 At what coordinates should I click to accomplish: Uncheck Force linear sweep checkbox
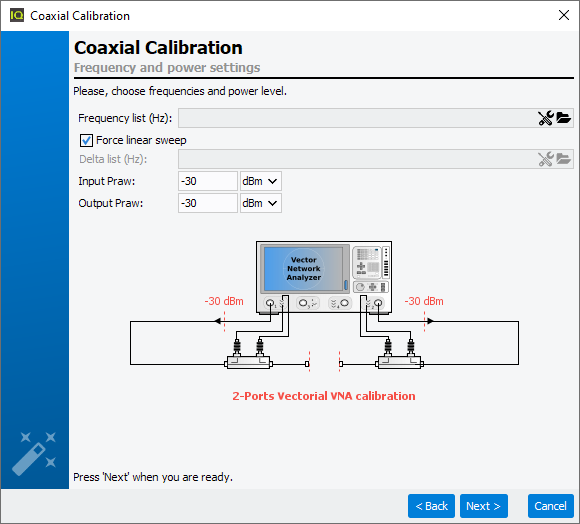tap(86, 141)
